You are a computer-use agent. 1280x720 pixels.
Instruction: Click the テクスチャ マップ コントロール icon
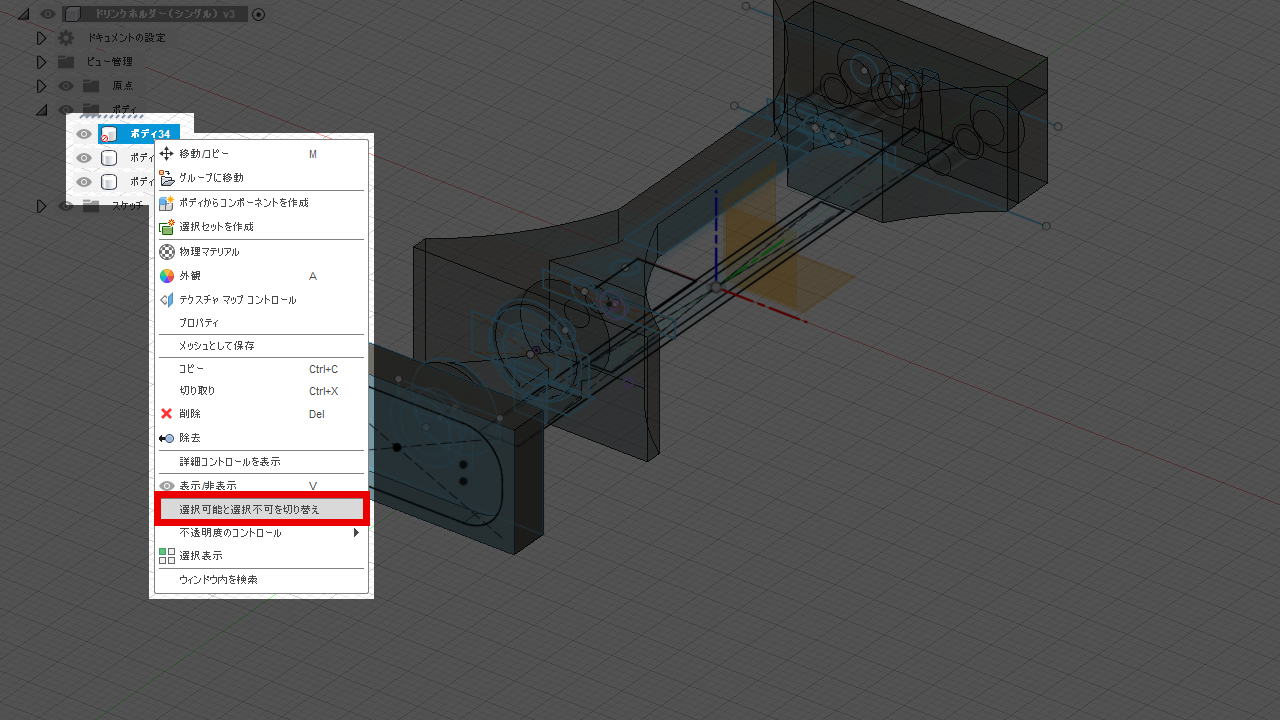167,300
